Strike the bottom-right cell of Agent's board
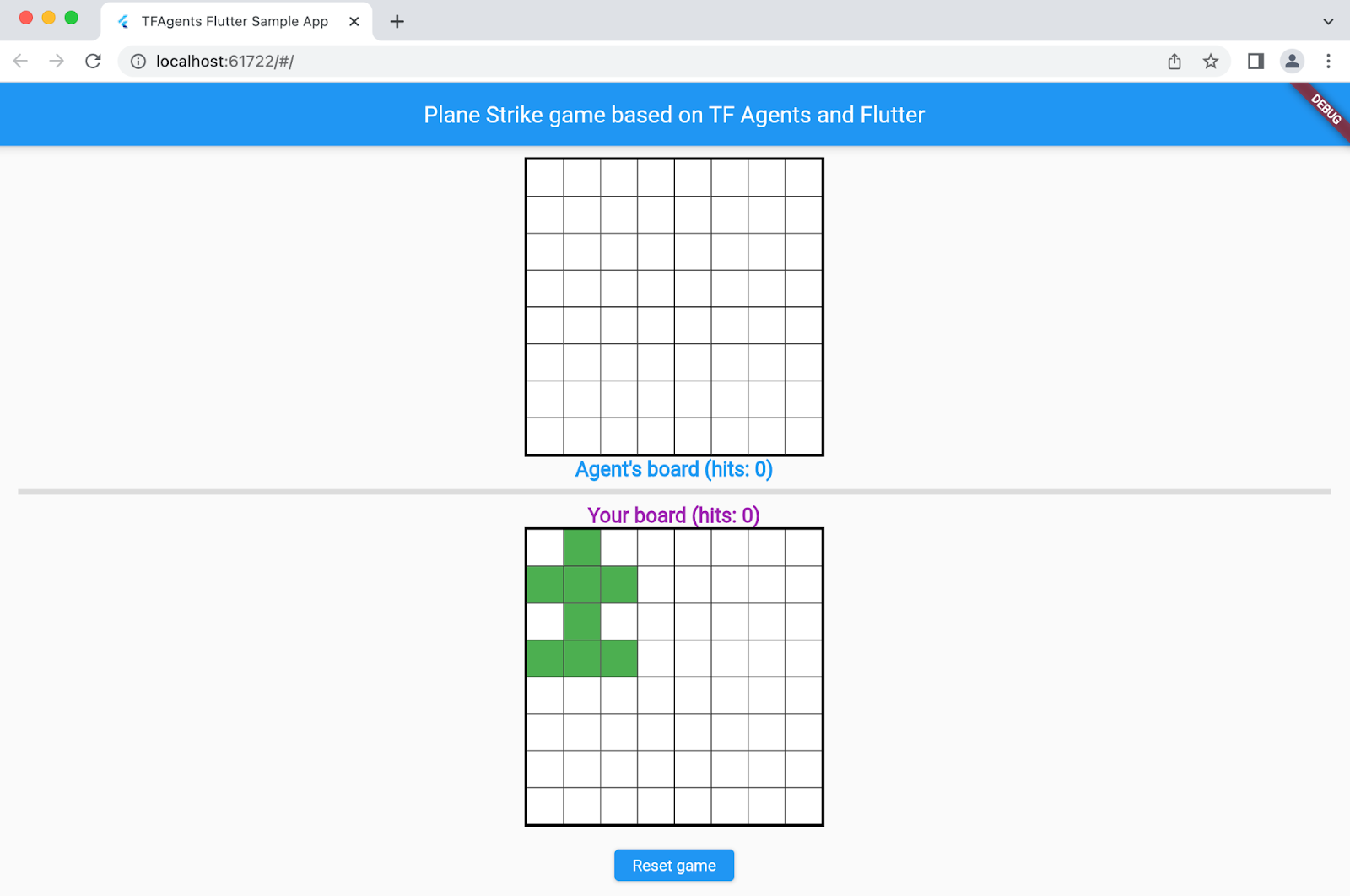 point(803,436)
